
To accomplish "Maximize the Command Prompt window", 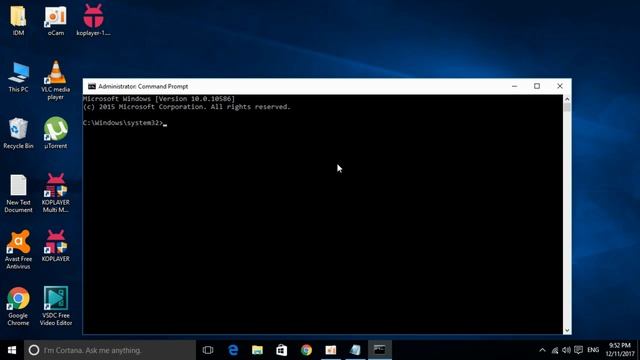I will (537, 87).
